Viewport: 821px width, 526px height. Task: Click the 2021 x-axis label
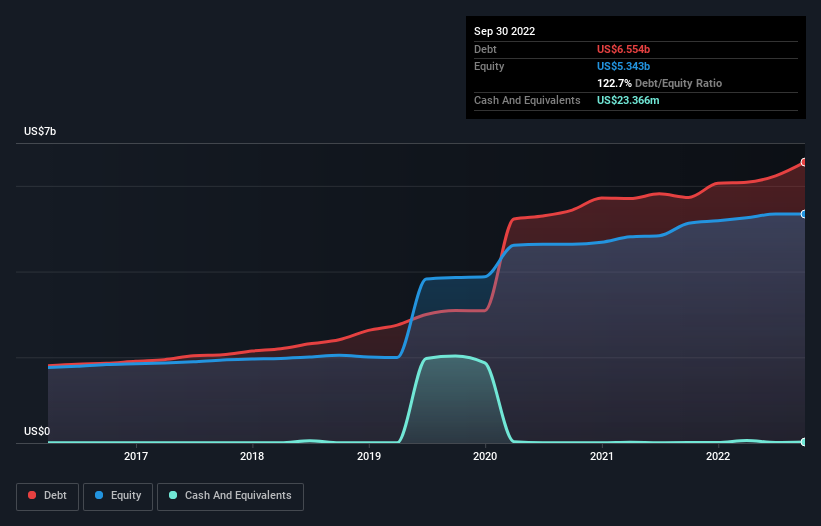click(x=602, y=456)
